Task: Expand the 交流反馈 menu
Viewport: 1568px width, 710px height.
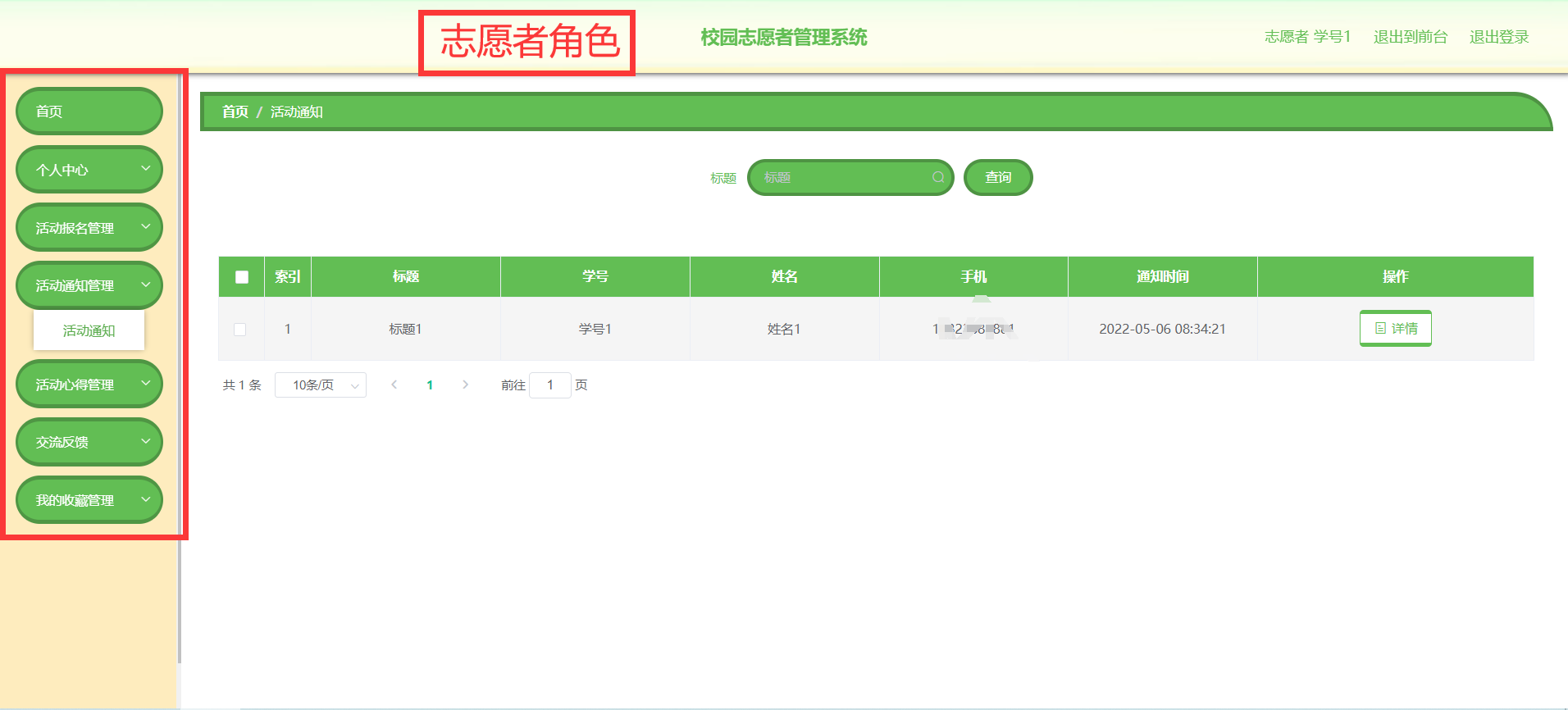Action: point(89,442)
